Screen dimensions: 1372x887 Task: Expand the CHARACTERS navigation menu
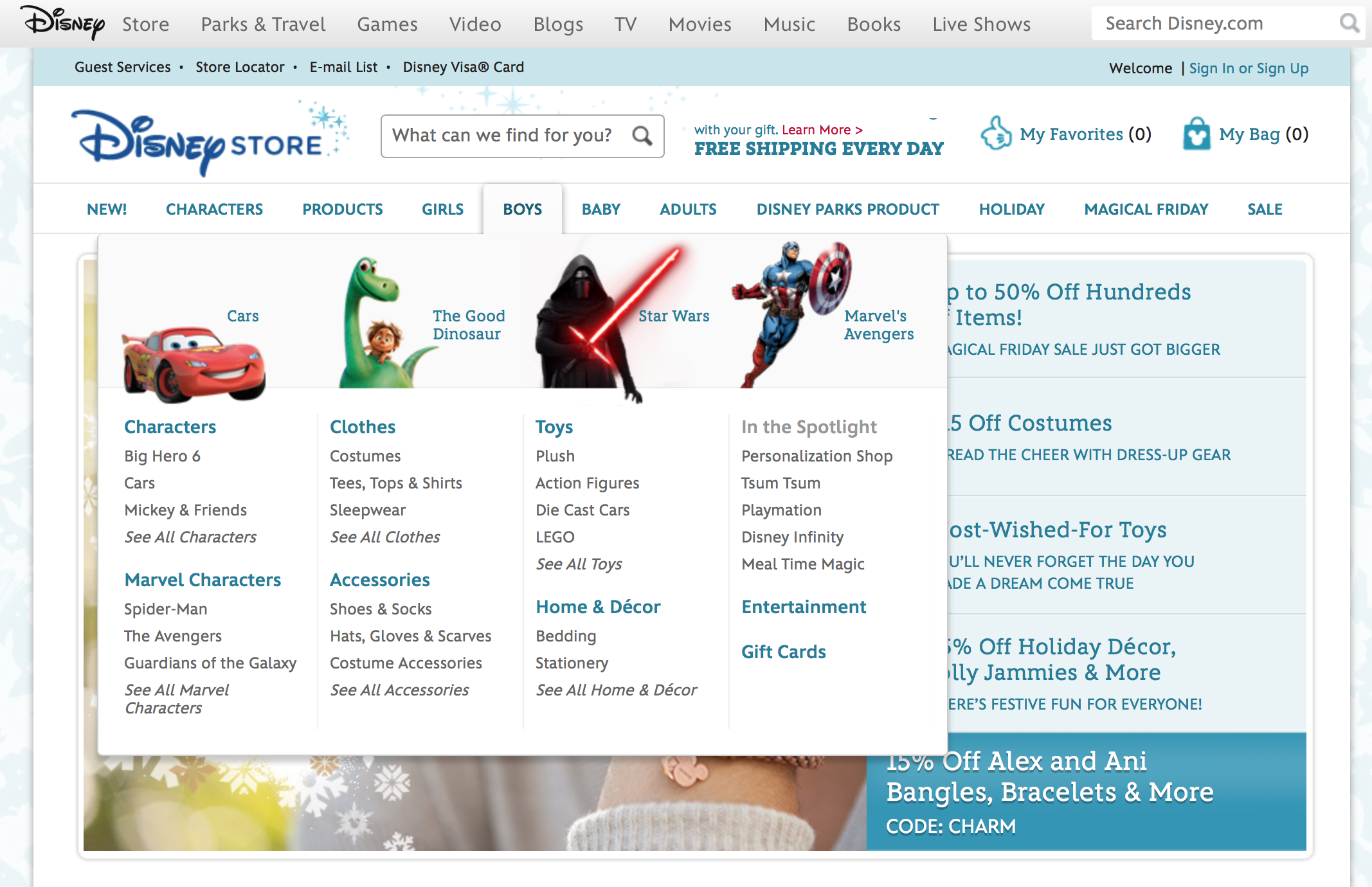click(214, 210)
